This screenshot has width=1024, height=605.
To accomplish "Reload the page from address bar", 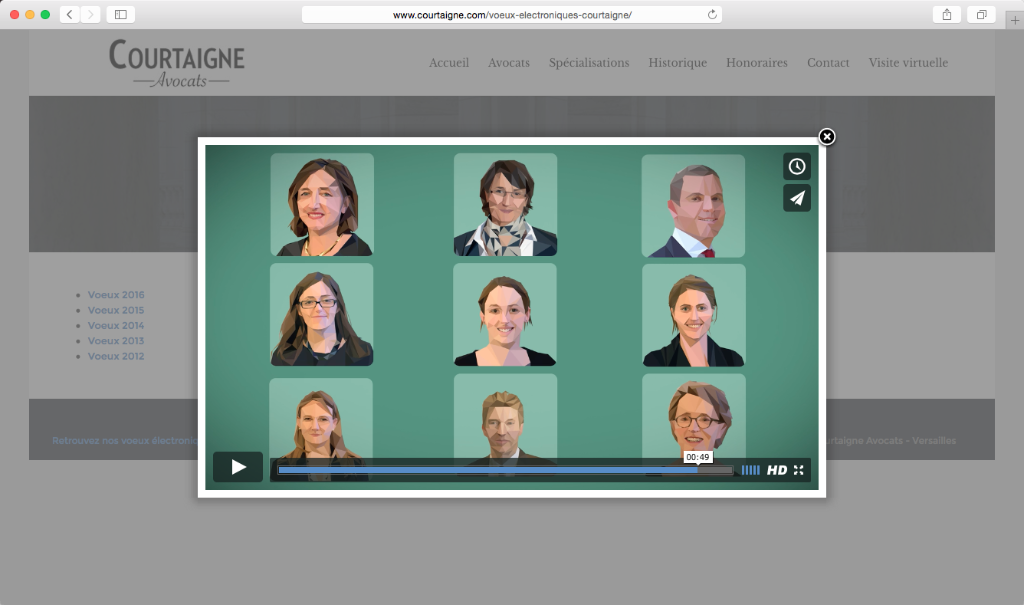I will [712, 15].
